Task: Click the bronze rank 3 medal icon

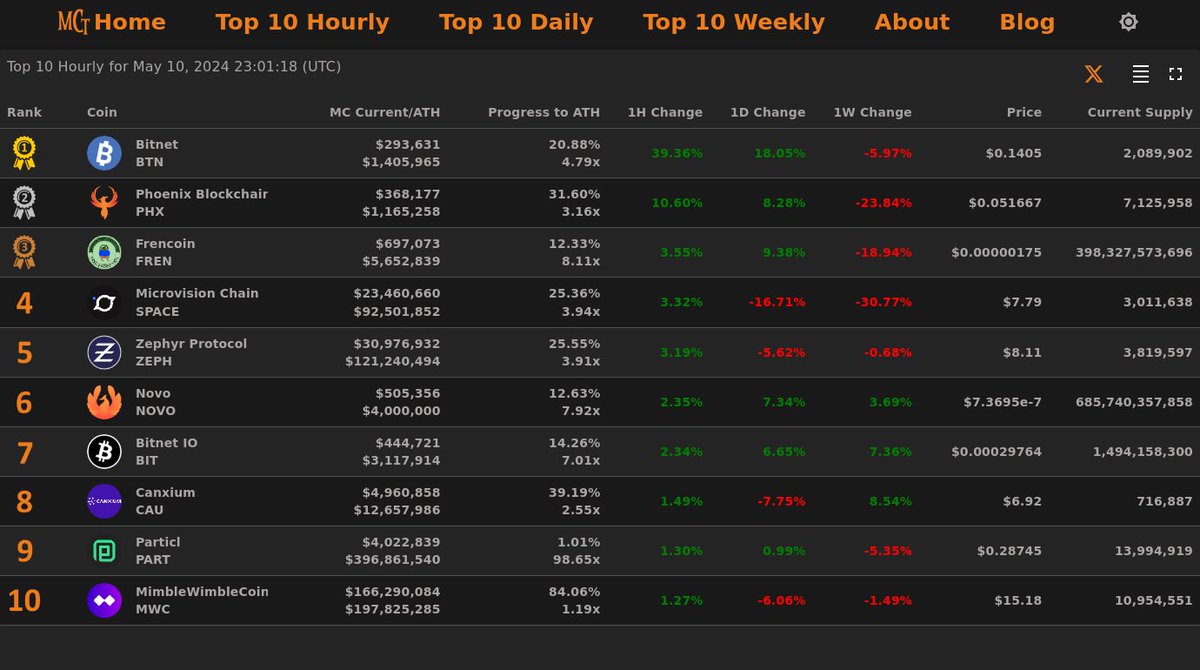Action: pos(24,252)
